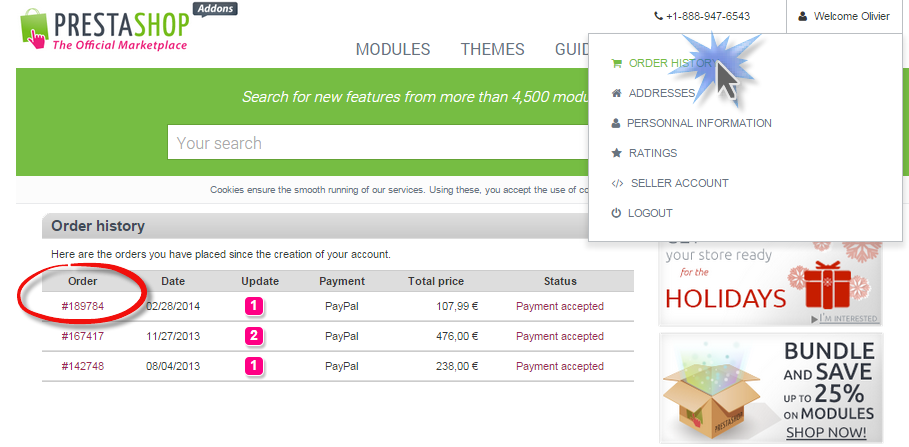Image resolution: width=909 pixels, height=447 pixels.
Task: Click Payment accepted status for 02/28/2014 order
Action: [560, 306]
